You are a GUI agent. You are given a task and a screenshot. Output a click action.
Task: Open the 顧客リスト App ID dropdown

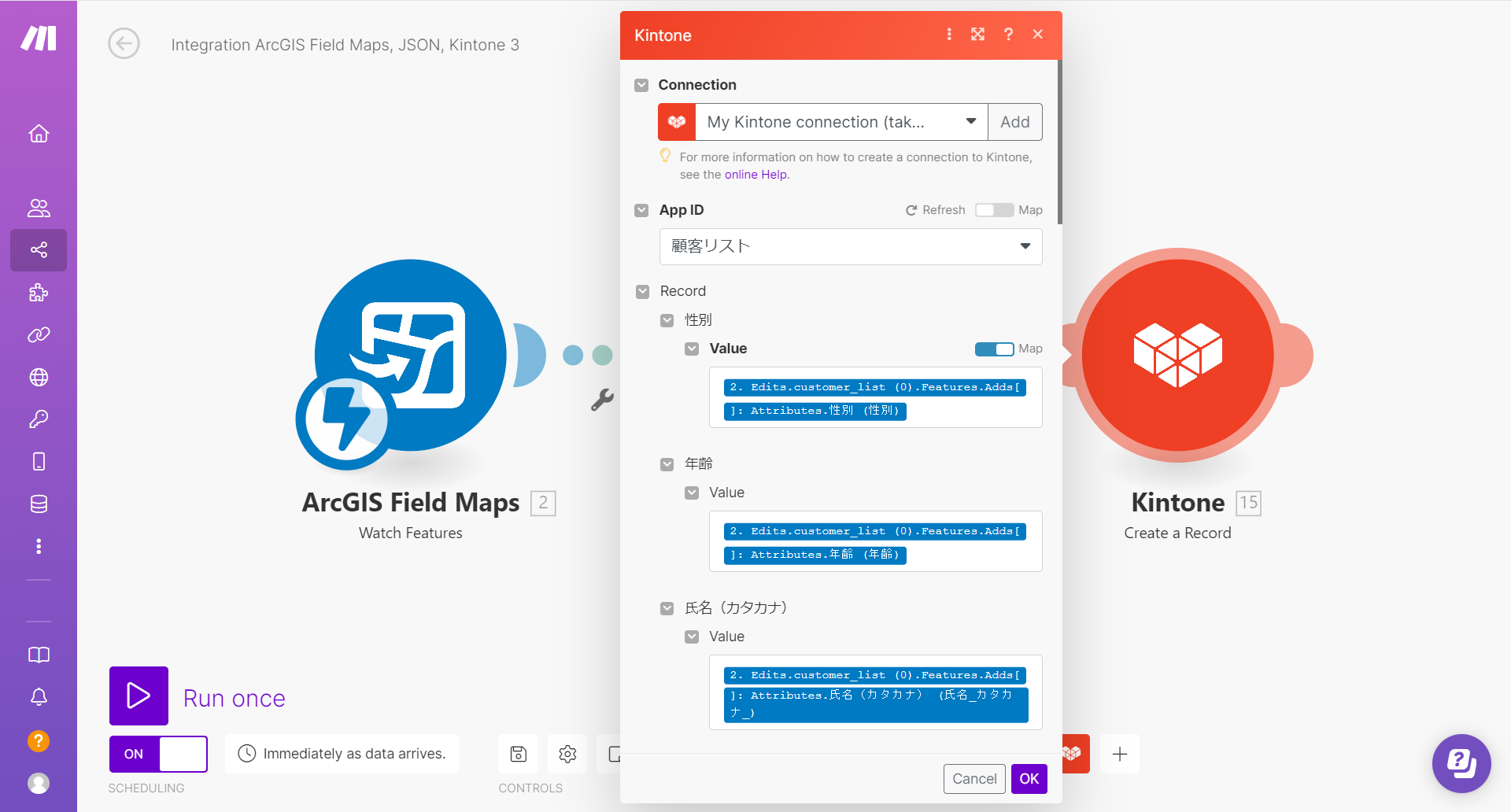tap(1025, 246)
